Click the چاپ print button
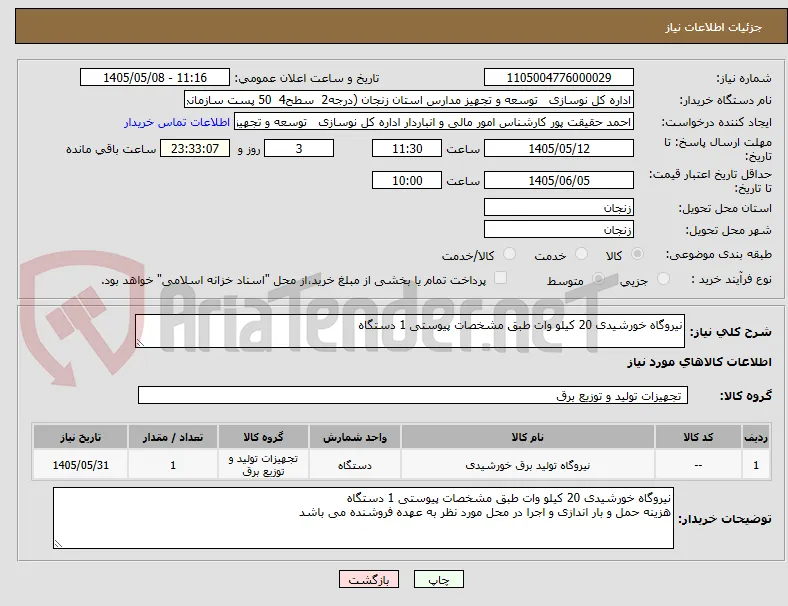The height and width of the screenshot is (606, 788). (439, 579)
